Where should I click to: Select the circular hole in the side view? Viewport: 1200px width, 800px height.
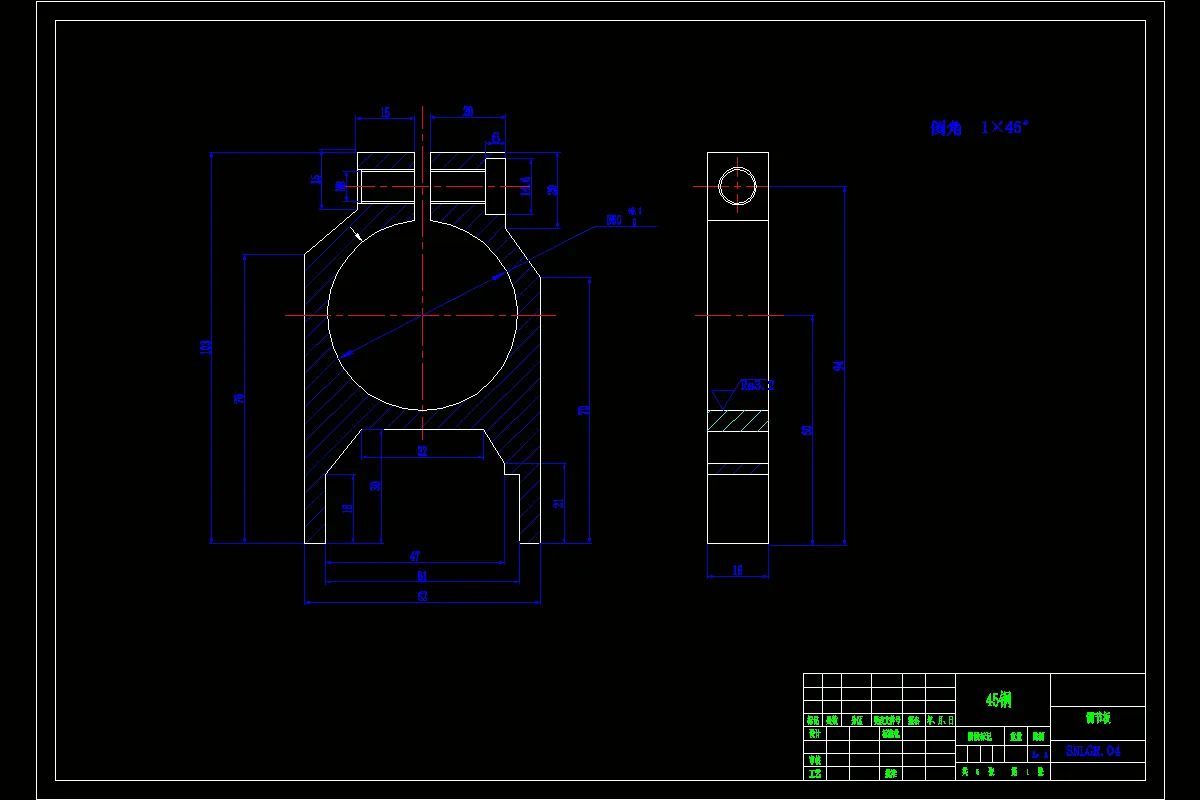coord(737,187)
